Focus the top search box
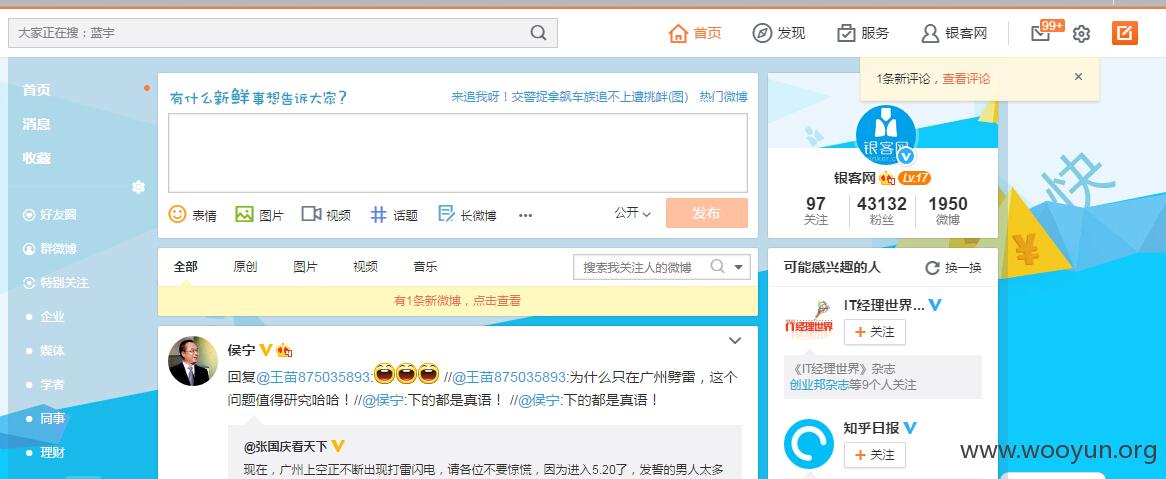The width and height of the screenshot is (1166, 479). point(283,33)
